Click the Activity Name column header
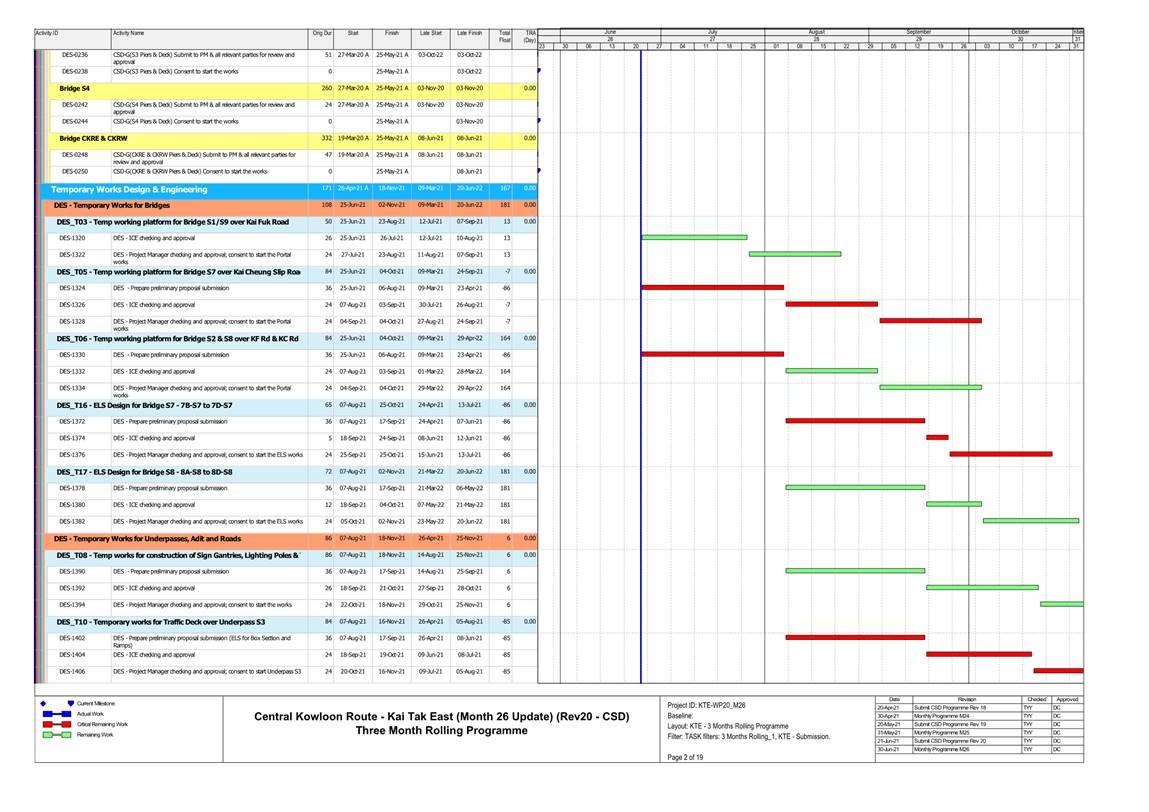Screen dimensions: 1149x812 click(x=128, y=34)
